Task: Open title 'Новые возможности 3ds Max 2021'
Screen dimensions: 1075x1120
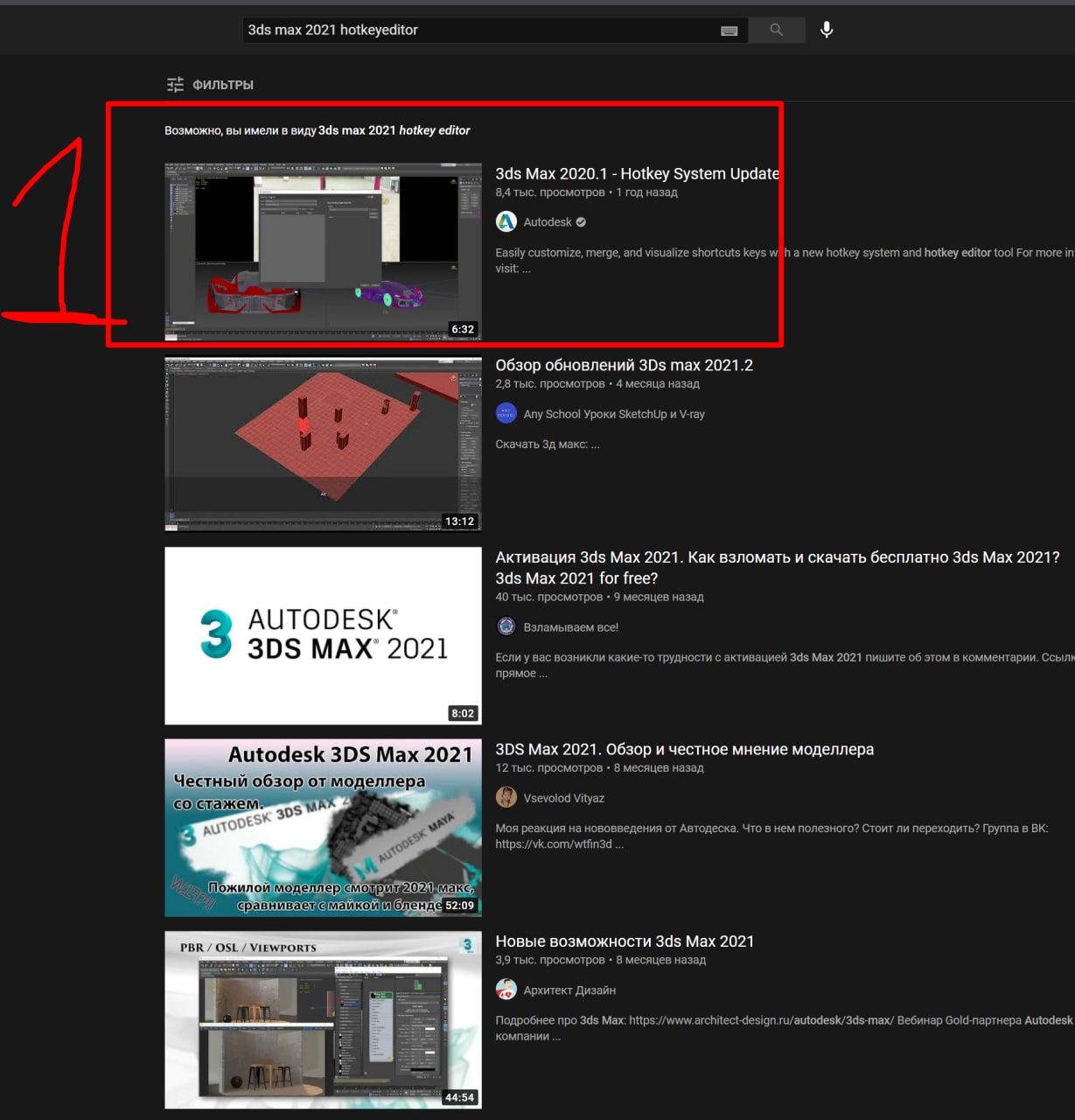Action: (x=625, y=941)
